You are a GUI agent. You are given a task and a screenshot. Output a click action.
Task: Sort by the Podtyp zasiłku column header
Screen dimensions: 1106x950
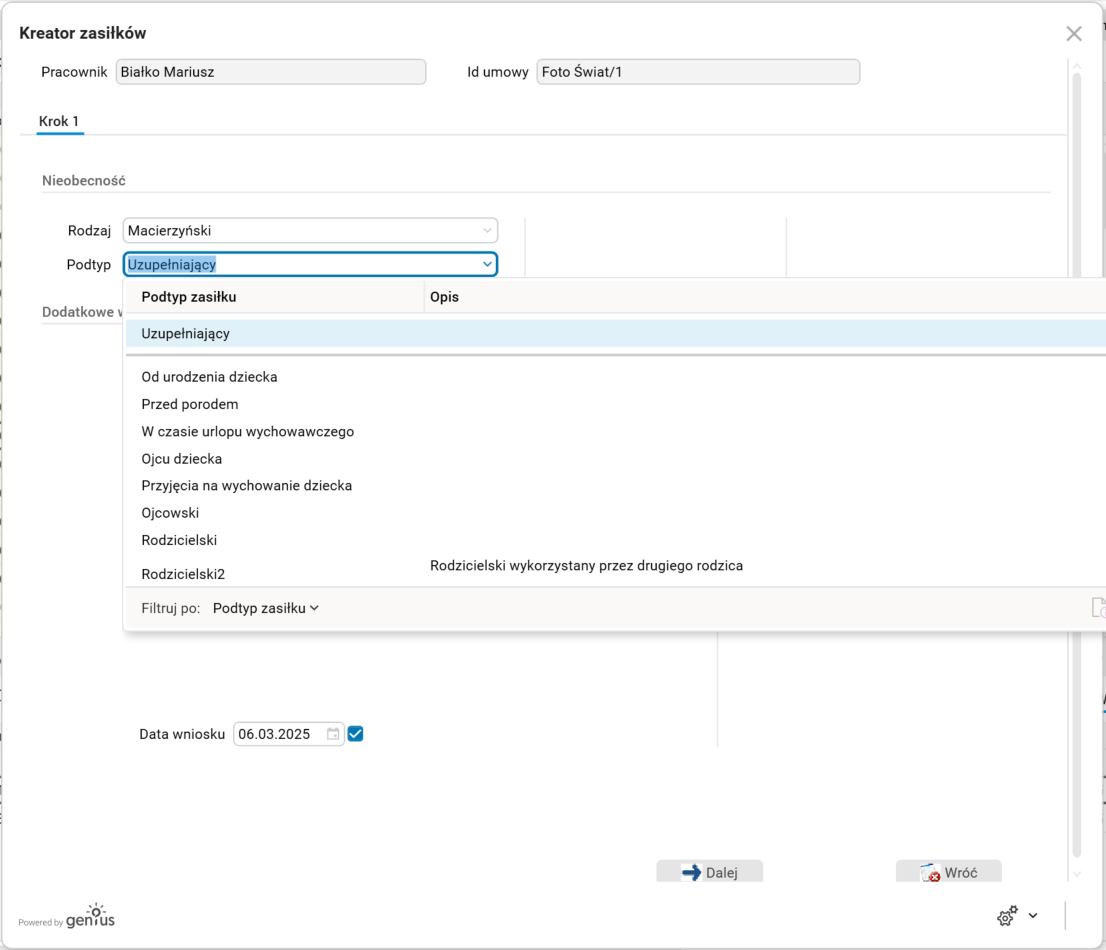coord(189,297)
